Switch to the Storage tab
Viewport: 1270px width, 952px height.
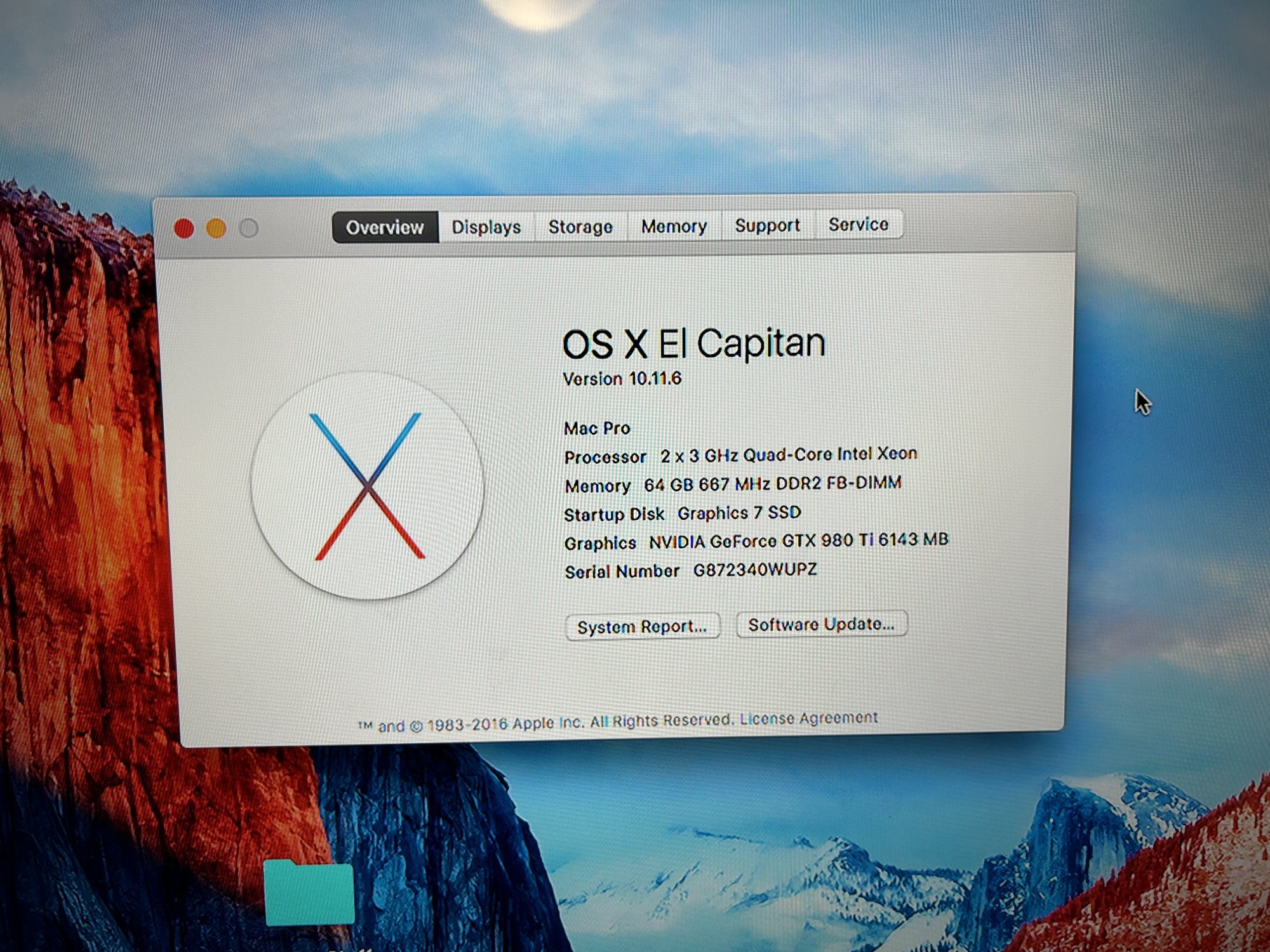click(x=580, y=227)
